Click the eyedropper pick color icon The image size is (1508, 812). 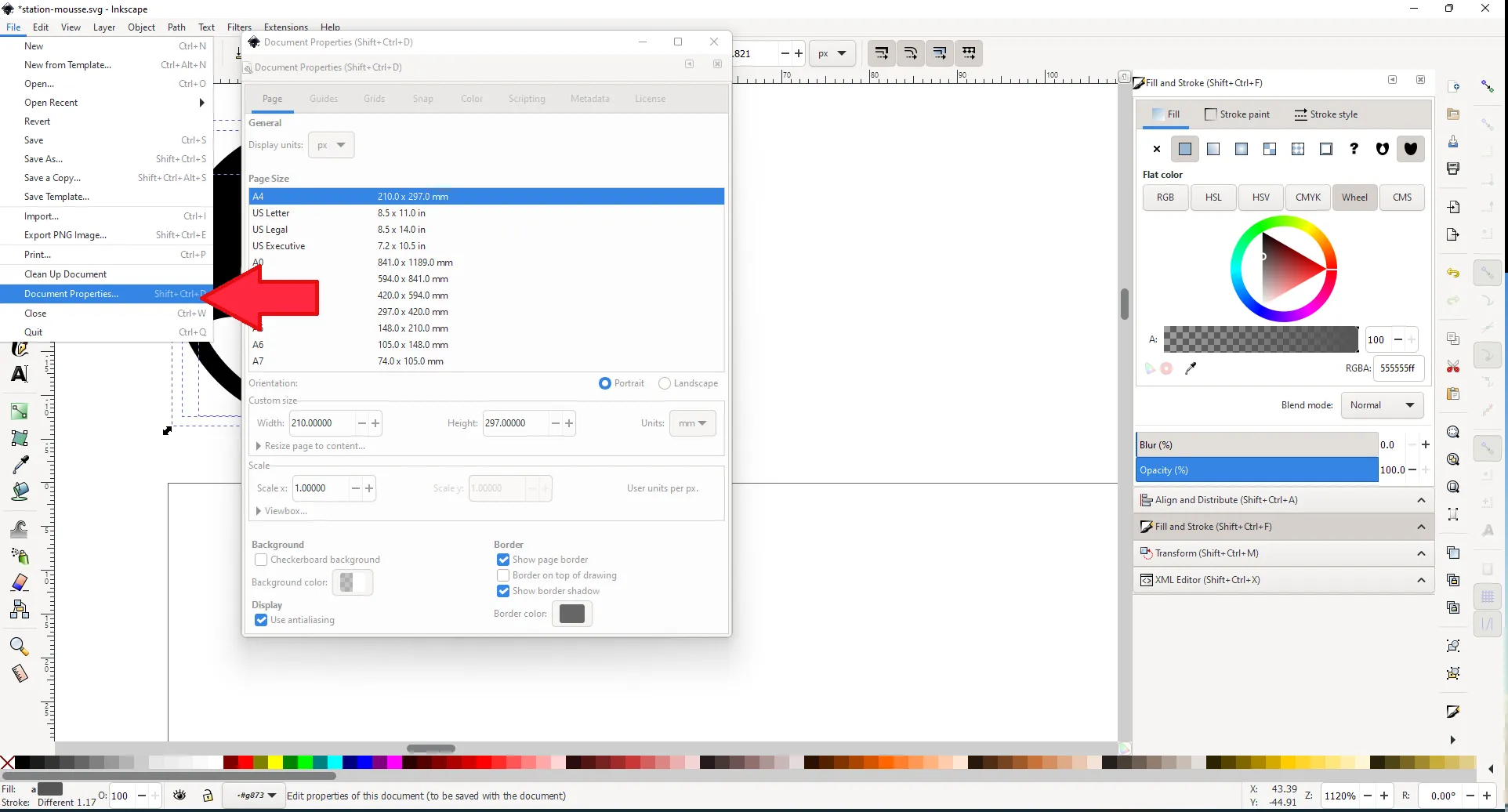click(x=1191, y=368)
